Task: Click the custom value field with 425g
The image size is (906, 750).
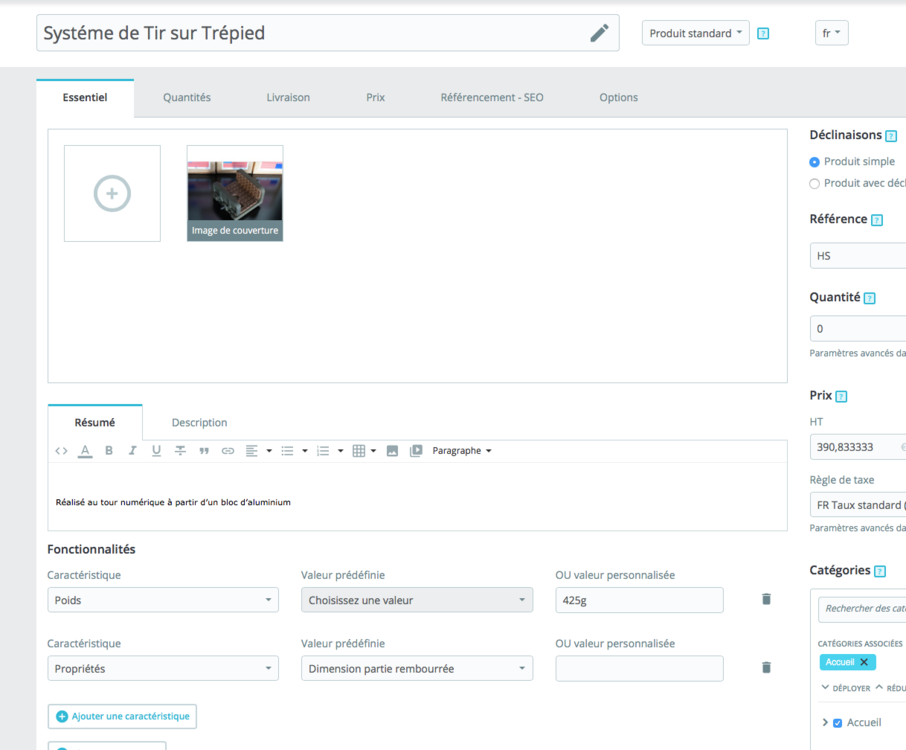Action: 639,600
